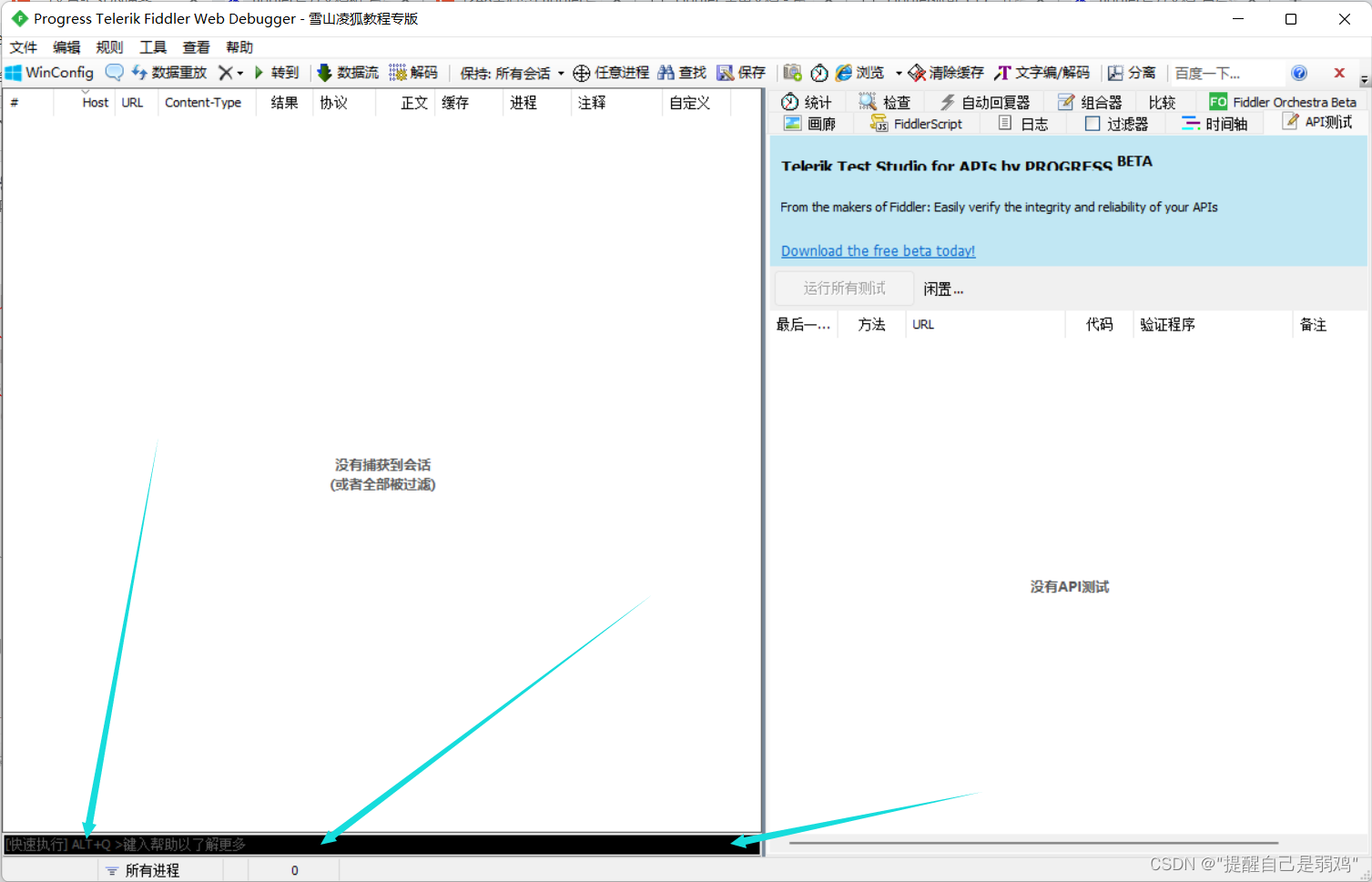Switch to the 检查 inspectors tab
Image resolution: width=1372 pixels, height=882 pixels.
[x=885, y=102]
